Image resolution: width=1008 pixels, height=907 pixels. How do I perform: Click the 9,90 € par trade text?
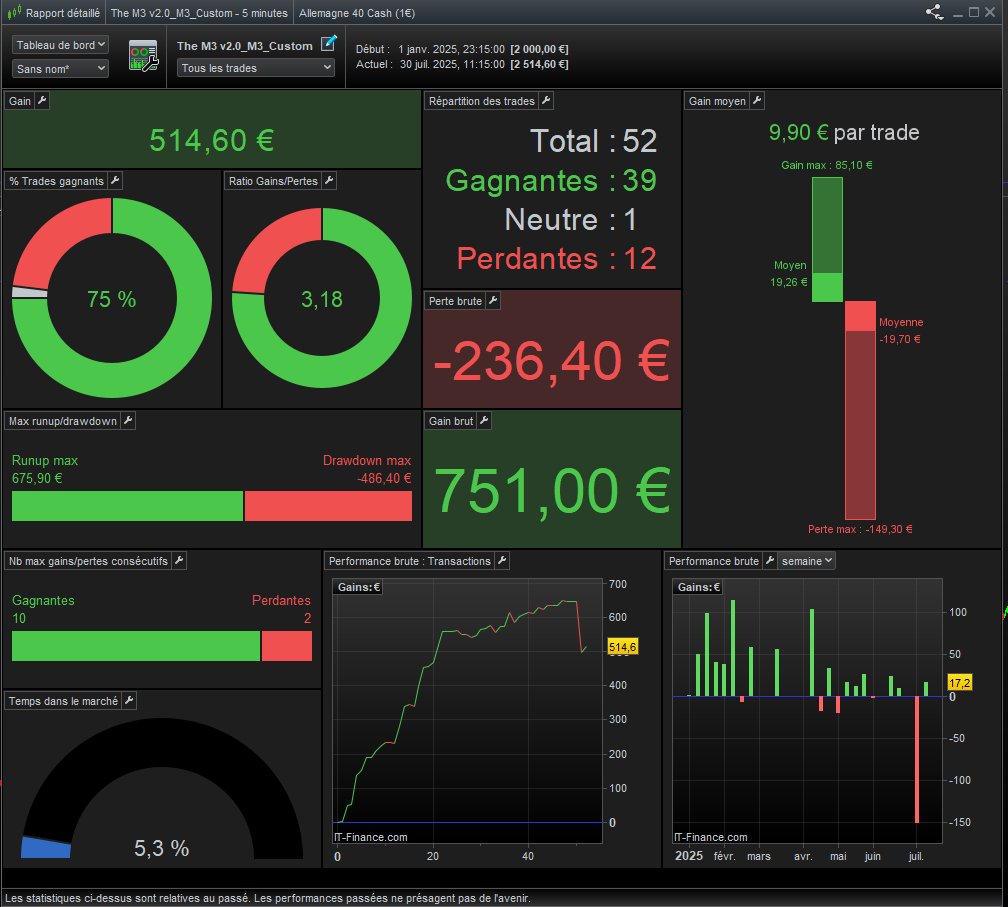click(843, 132)
